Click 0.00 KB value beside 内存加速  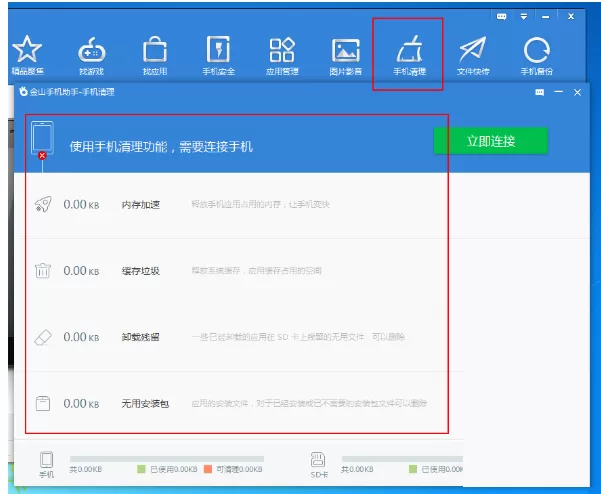81,205
